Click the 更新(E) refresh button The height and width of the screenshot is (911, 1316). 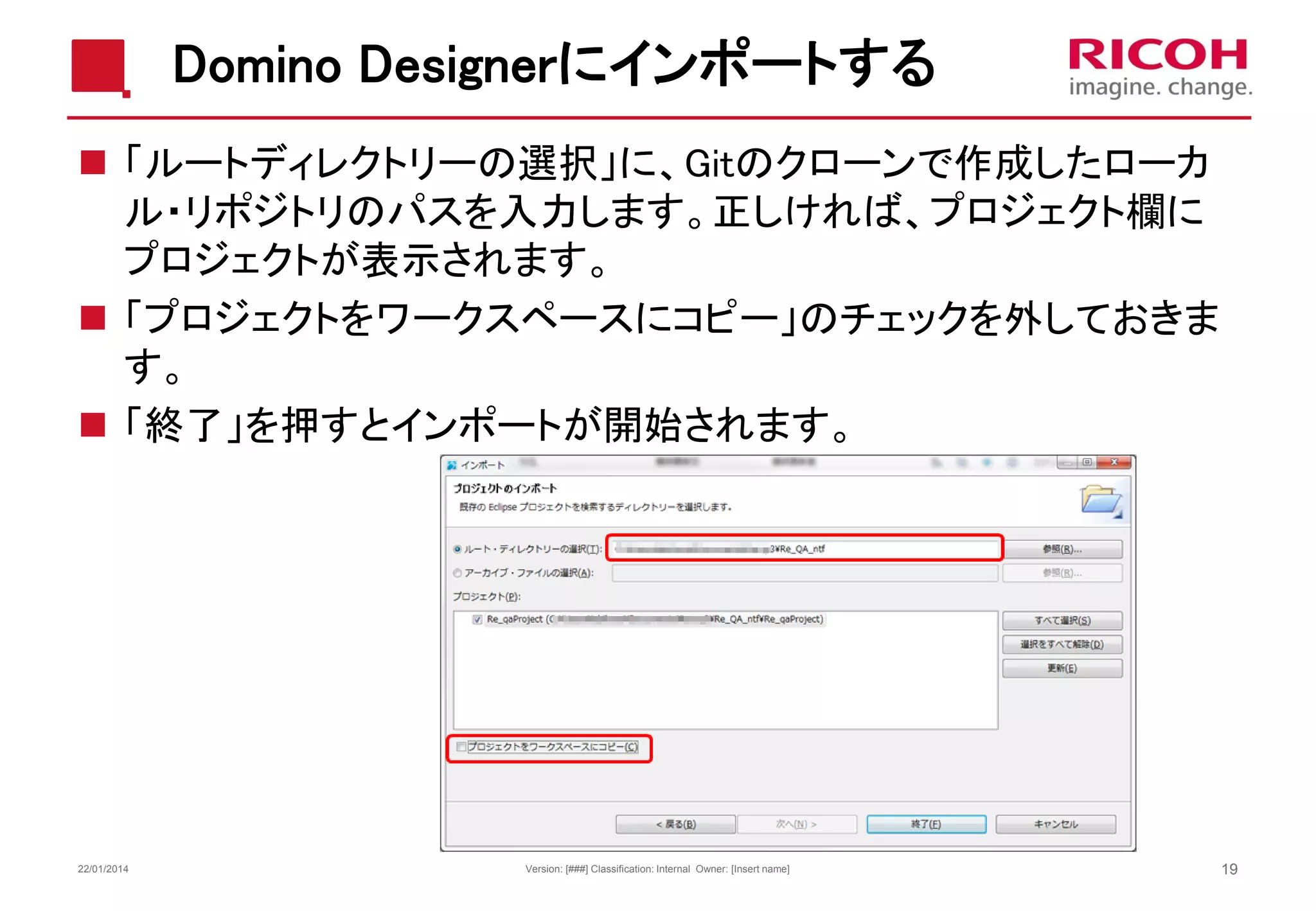click(x=1062, y=669)
